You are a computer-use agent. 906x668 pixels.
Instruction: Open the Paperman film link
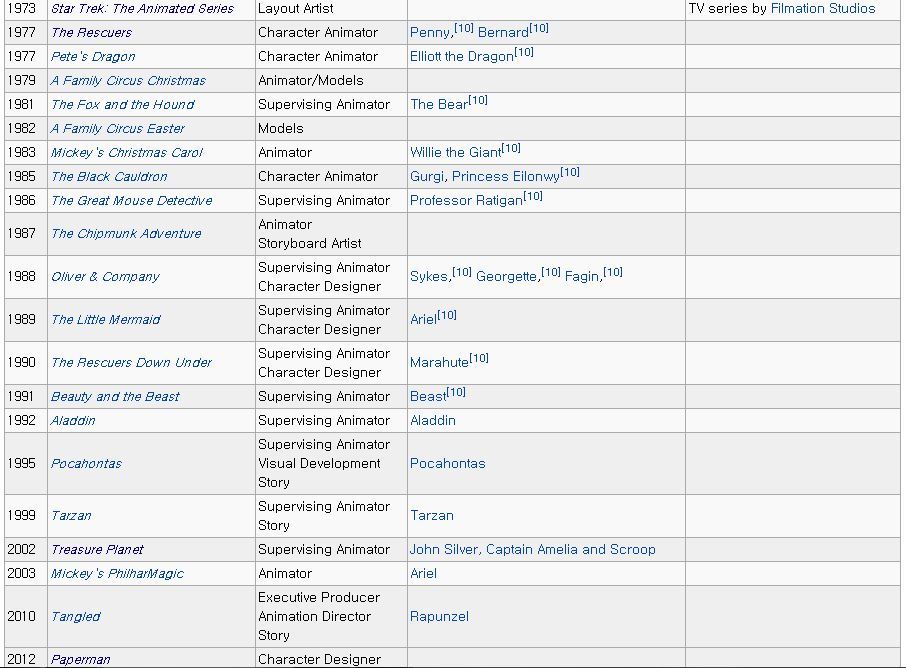click(x=80, y=660)
